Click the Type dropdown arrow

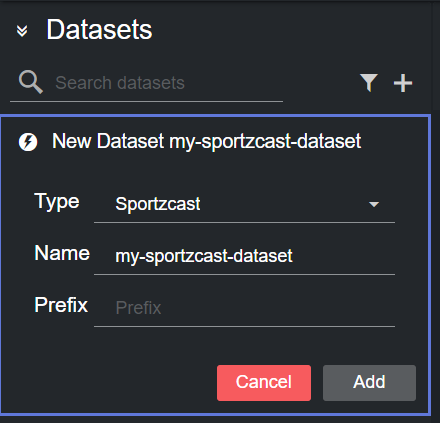(374, 204)
